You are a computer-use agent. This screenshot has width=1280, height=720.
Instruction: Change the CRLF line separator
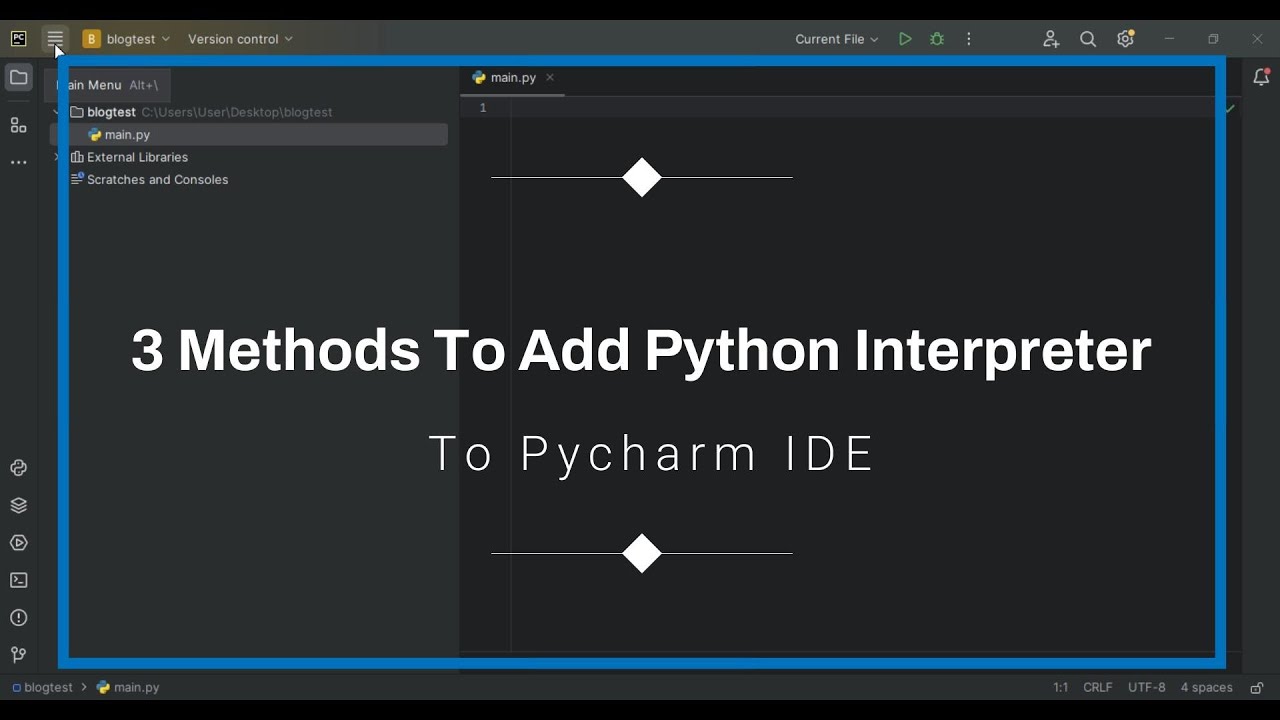(x=1098, y=688)
